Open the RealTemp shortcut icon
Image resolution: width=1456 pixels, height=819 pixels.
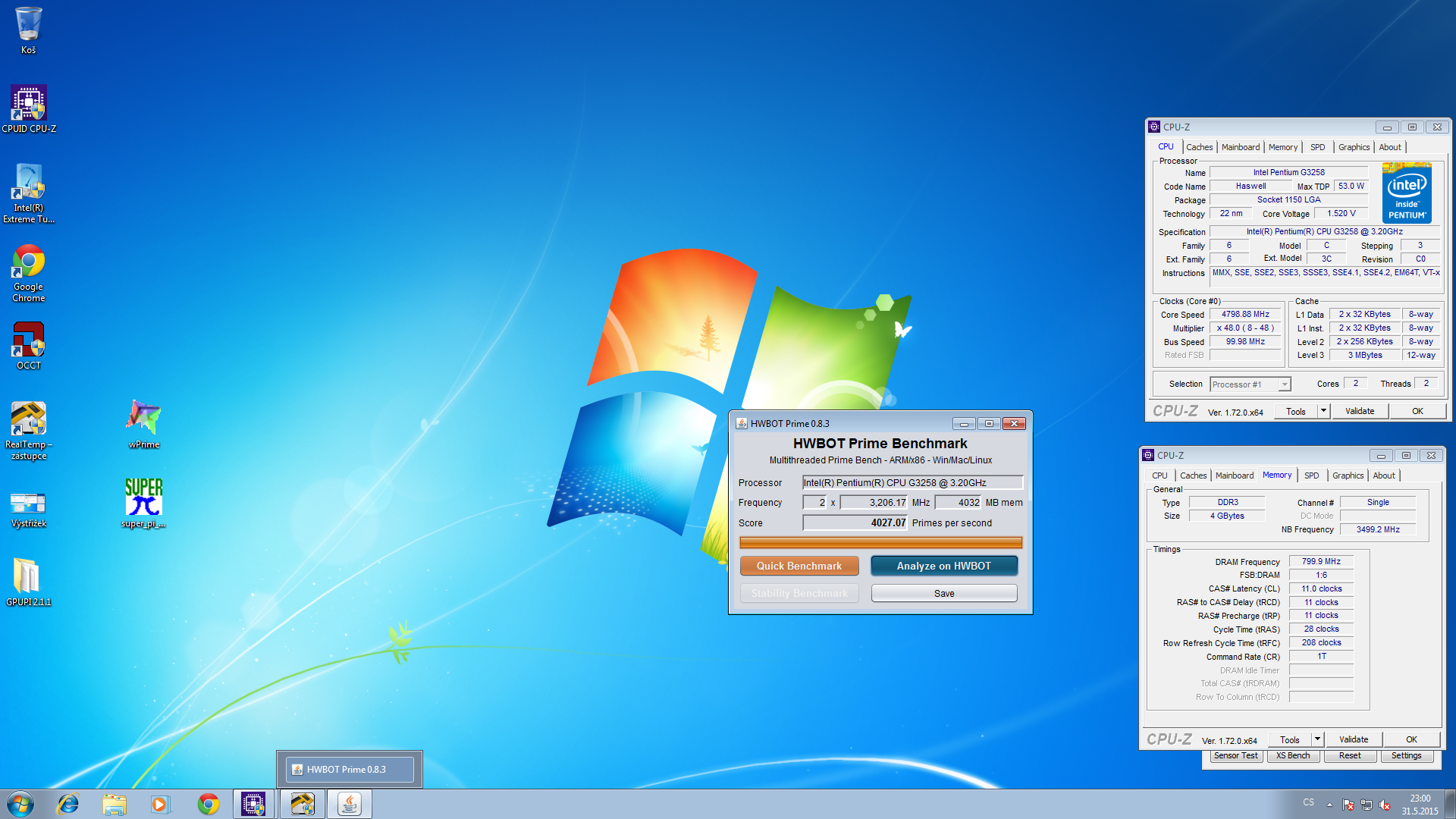(29, 431)
